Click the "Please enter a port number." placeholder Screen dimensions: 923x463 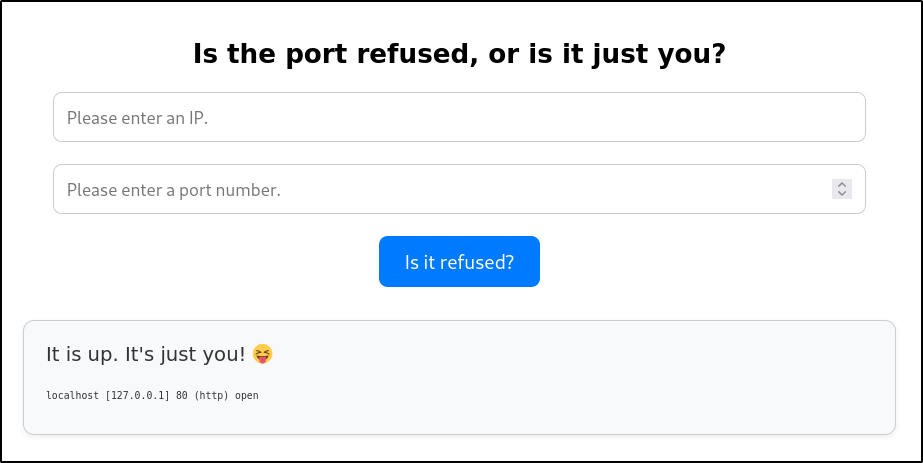click(174, 189)
